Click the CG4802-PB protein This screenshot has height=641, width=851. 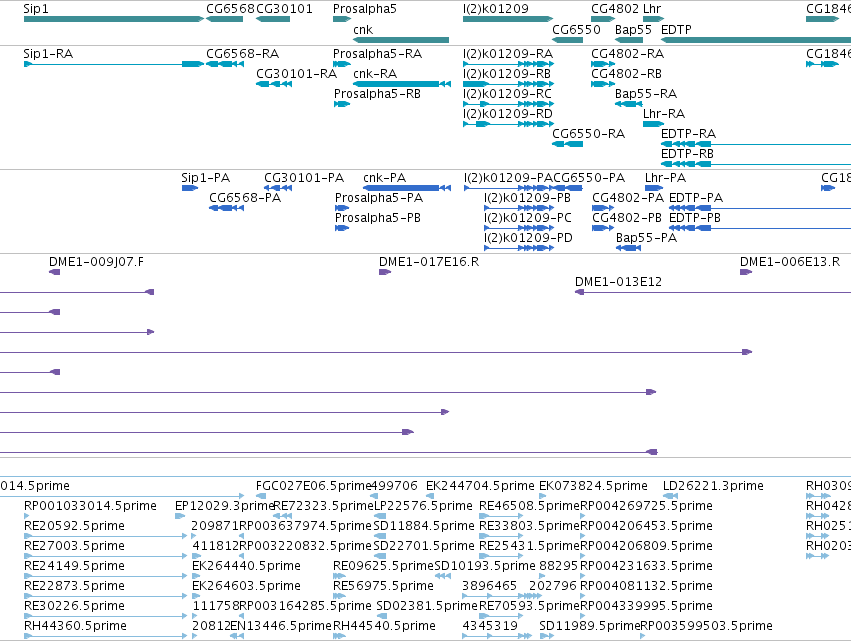pyautogui.click(x=603, y=228)
